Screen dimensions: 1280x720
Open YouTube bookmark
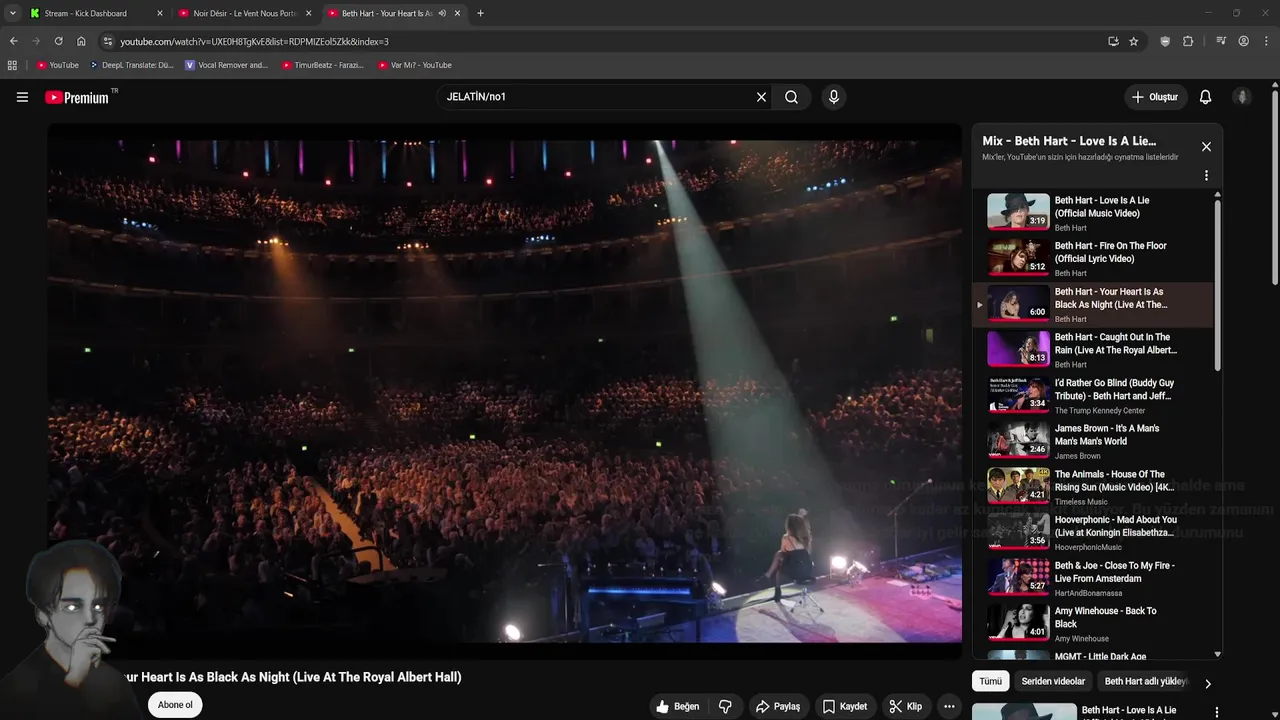[58, 65]
